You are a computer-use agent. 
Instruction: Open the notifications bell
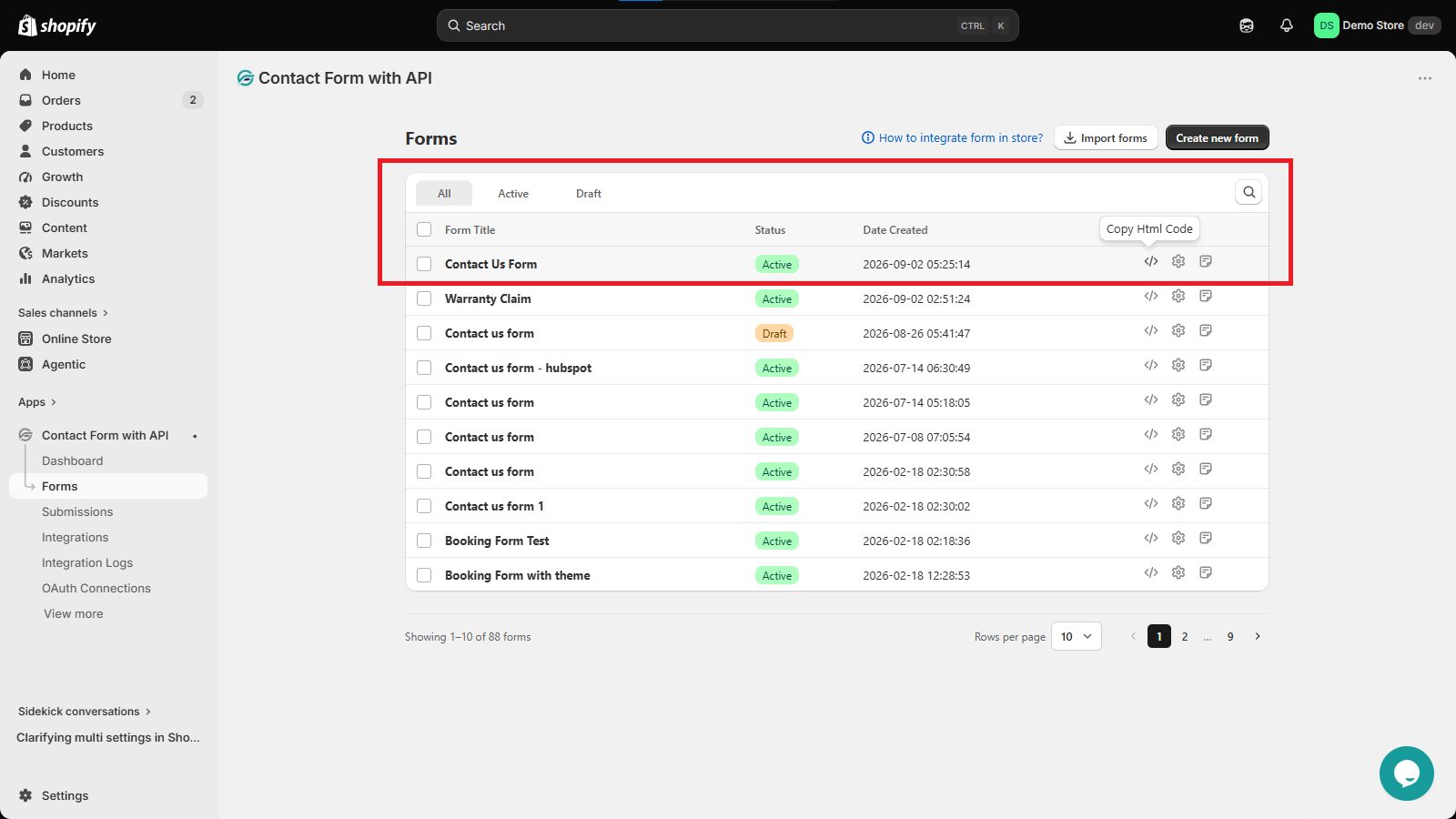tap(1287, 25)
